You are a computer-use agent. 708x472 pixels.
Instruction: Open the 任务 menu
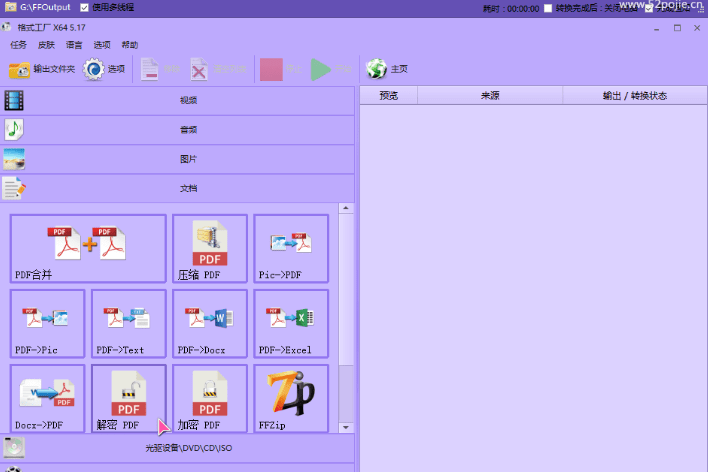pyautogui.click(x=19, y=45)
